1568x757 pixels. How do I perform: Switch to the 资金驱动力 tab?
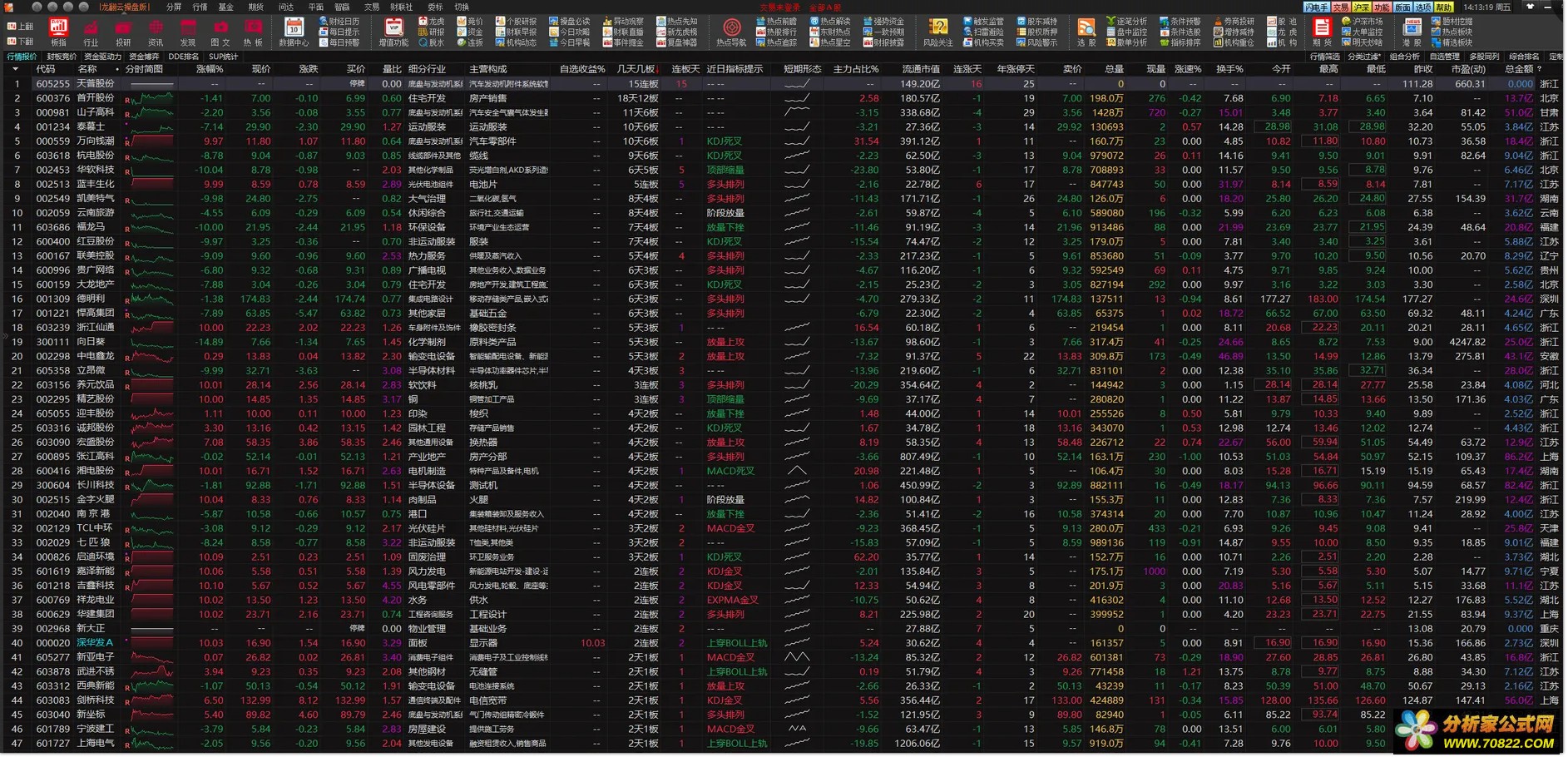[x=102, y=57]
